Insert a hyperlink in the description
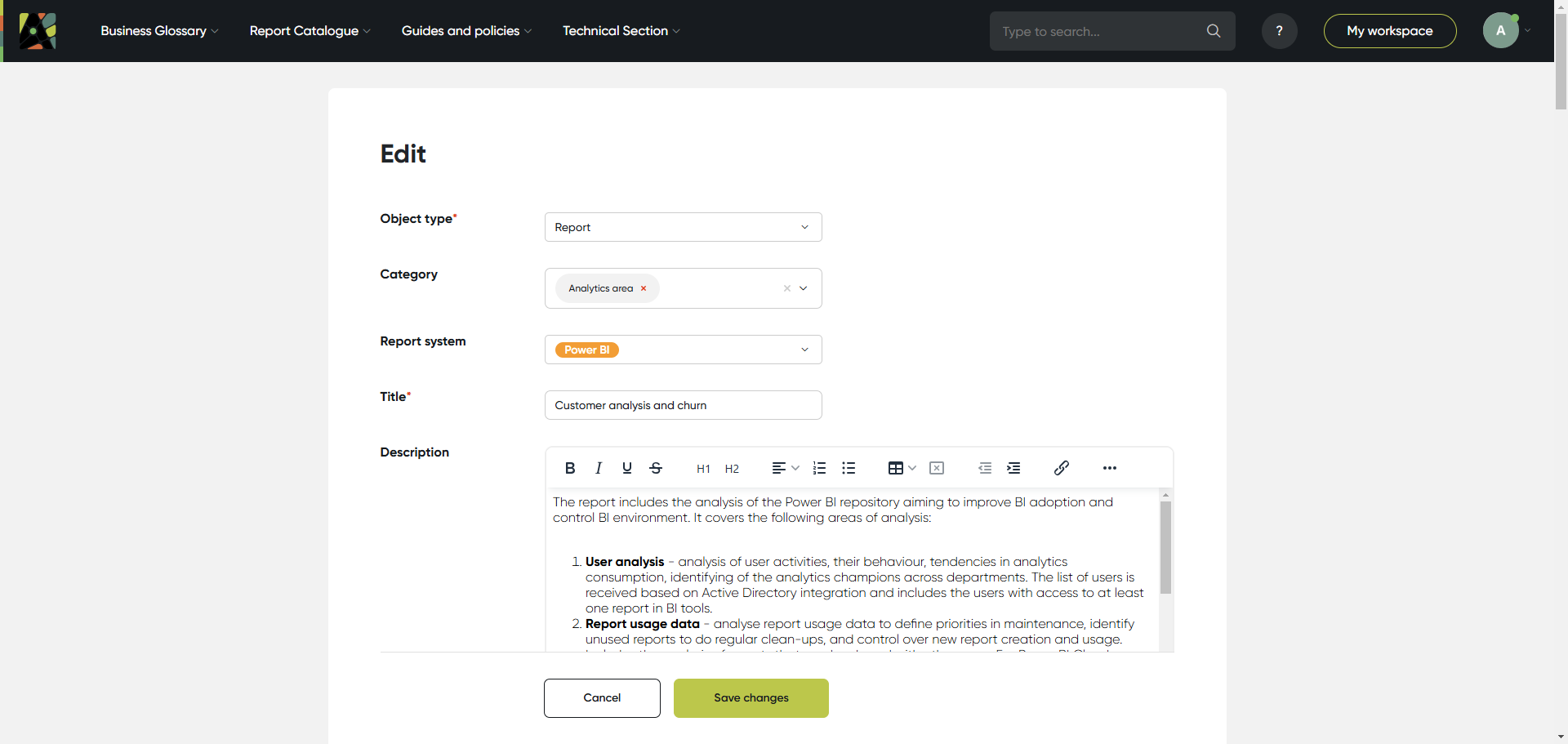 [x=1062, y=468]
